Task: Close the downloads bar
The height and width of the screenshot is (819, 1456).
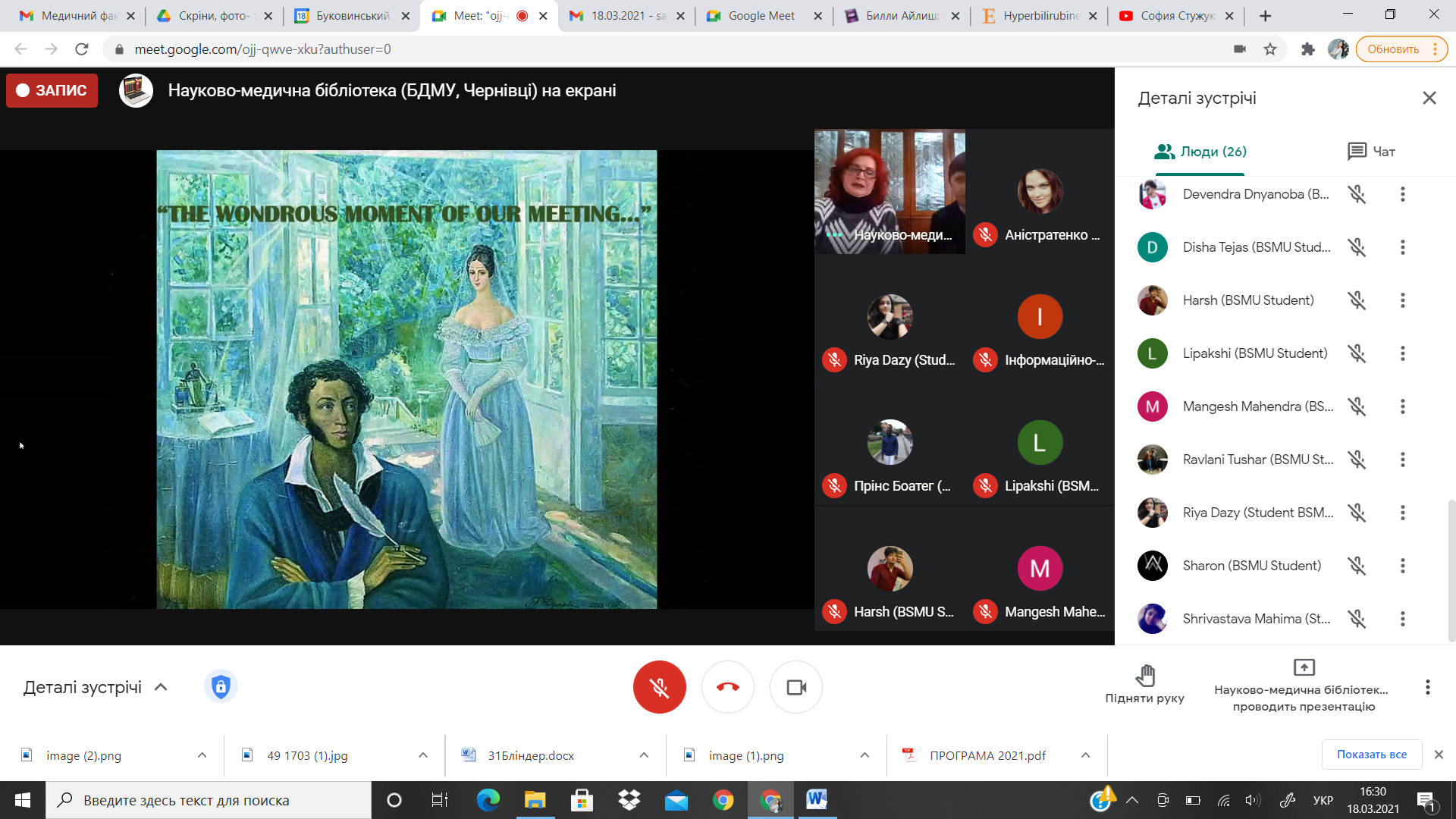Action: [1439, 755]
